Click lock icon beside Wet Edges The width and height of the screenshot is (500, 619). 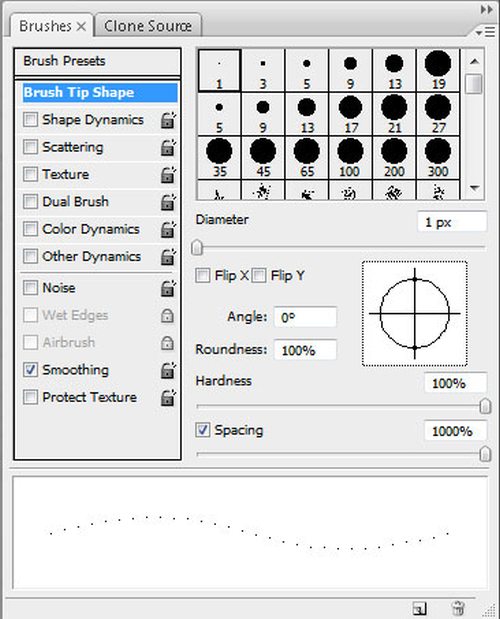(x=167, y=315)
